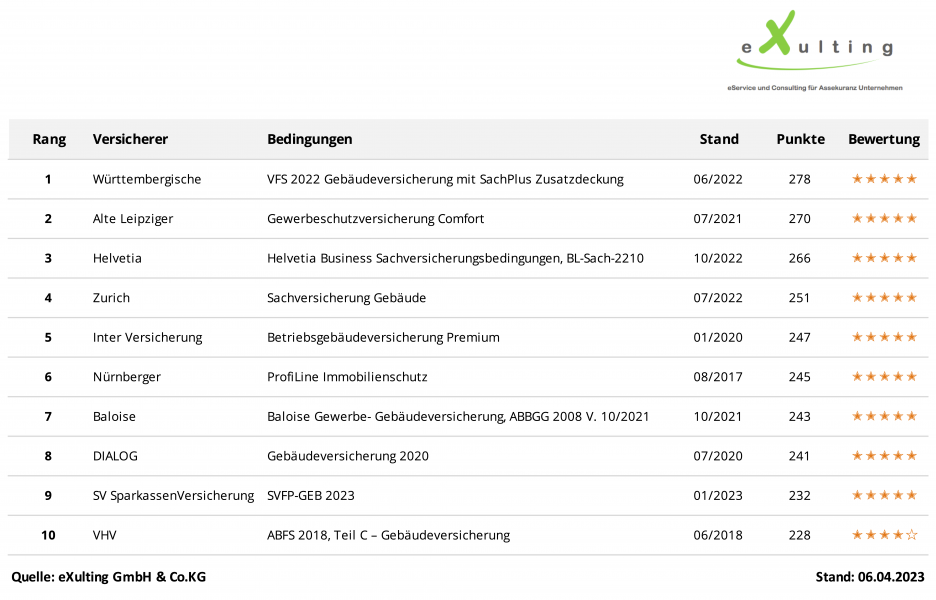The image size is (936, 600).
Task: Click the Baloise insurer name
Action: click(114, 416)
